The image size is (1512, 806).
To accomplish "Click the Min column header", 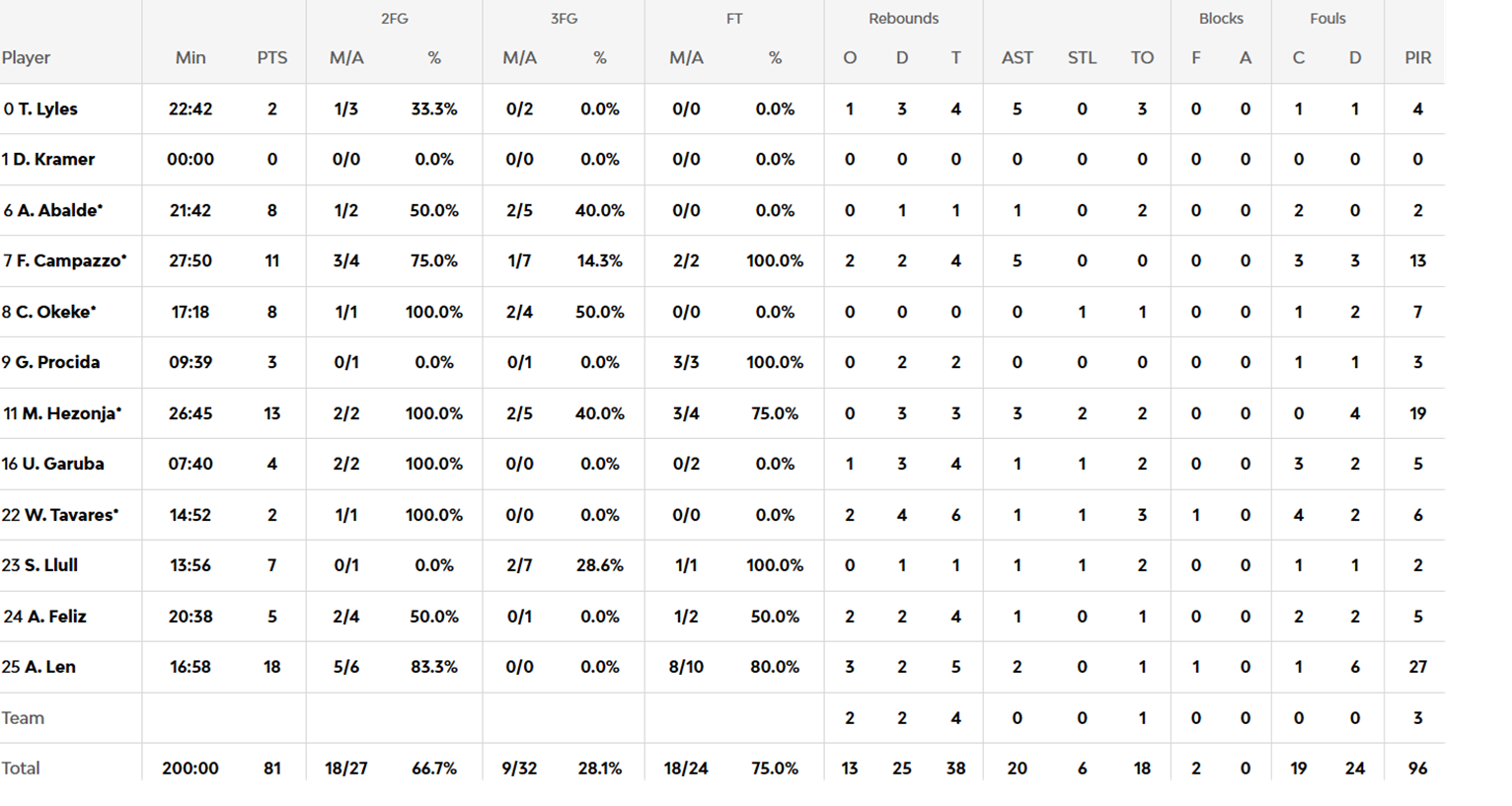I will (x=190, y=58).
